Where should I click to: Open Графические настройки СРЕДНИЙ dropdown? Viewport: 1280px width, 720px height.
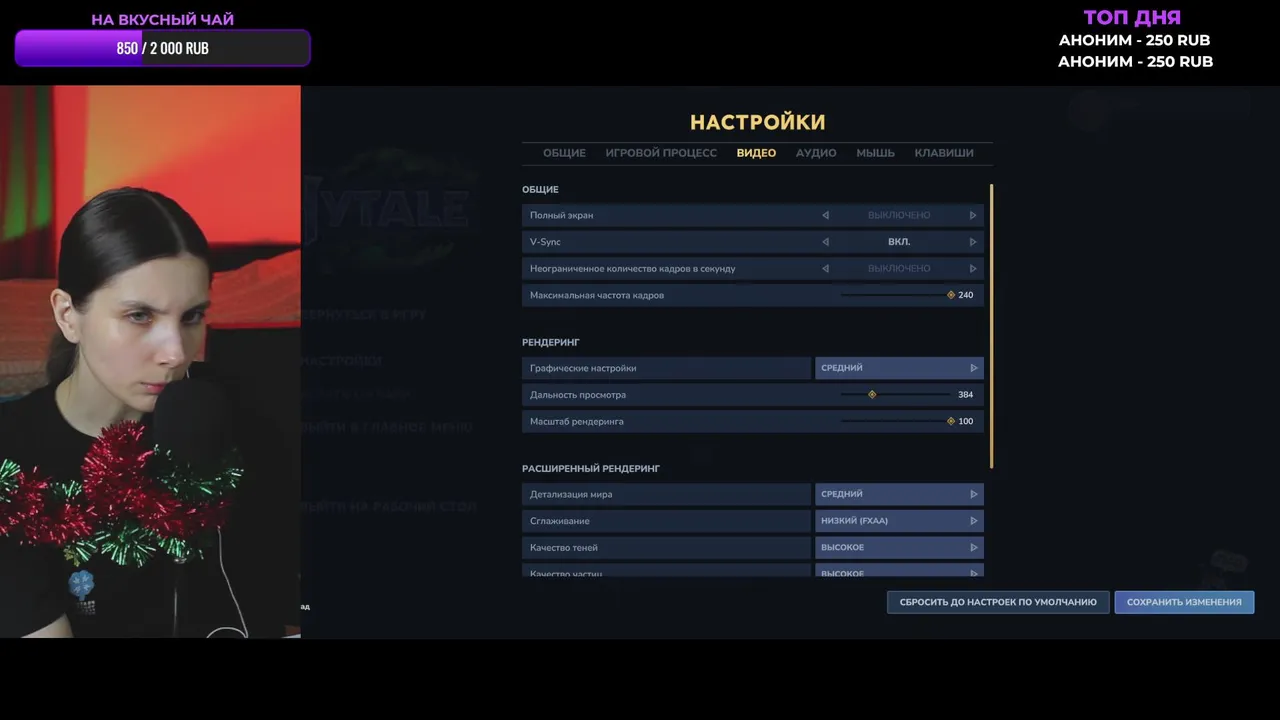[x=899, y=368]
